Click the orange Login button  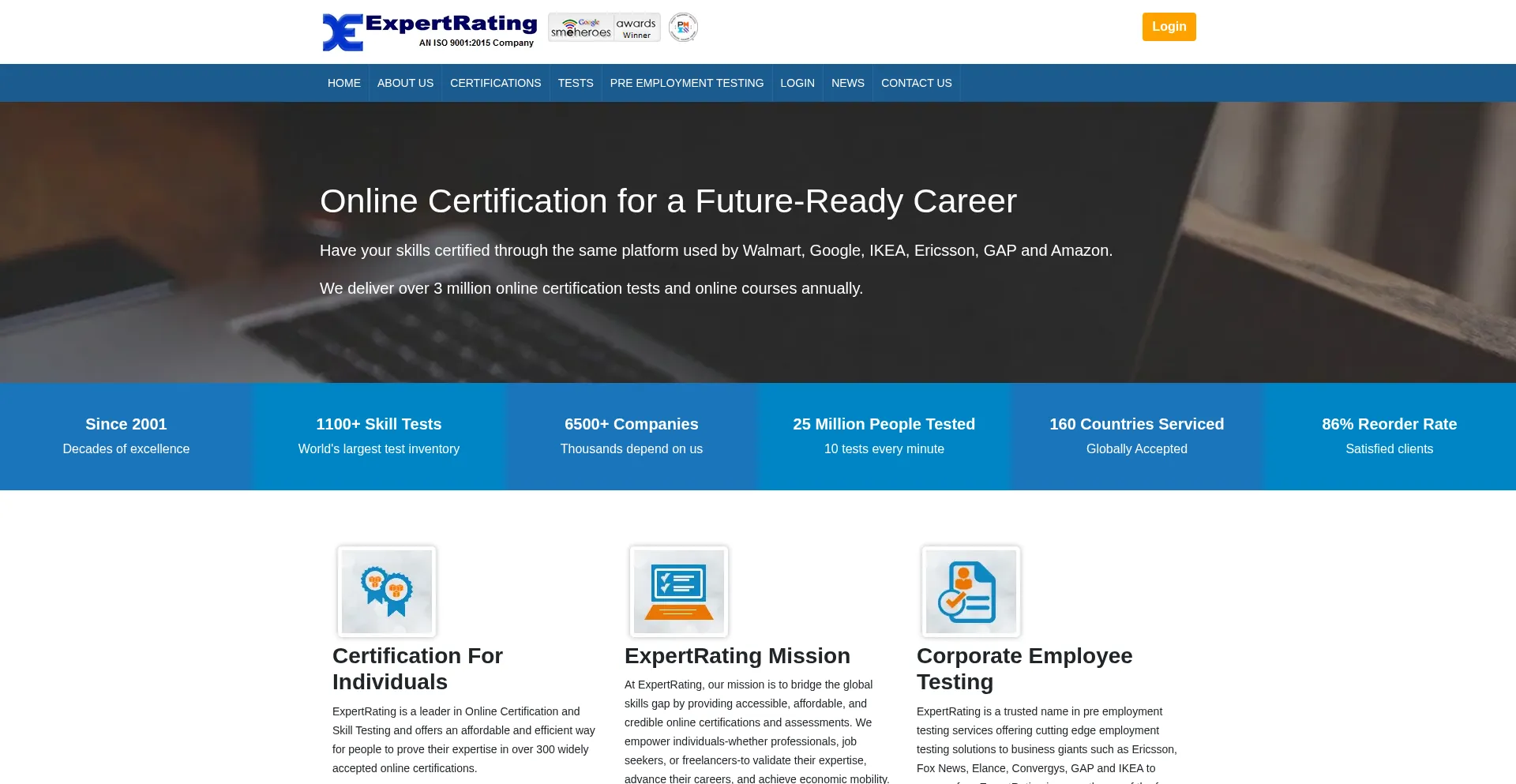tap(1169, 27)
